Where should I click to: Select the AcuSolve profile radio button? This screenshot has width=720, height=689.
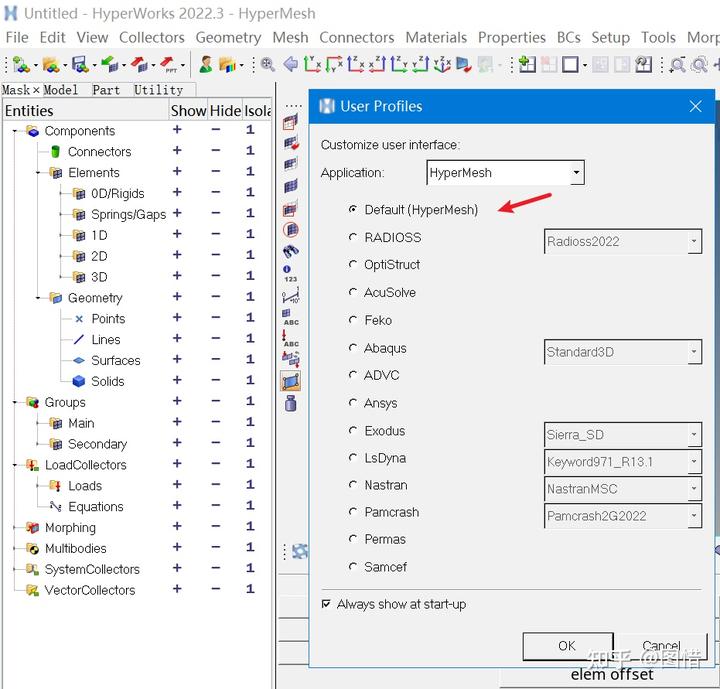(353, 292)
